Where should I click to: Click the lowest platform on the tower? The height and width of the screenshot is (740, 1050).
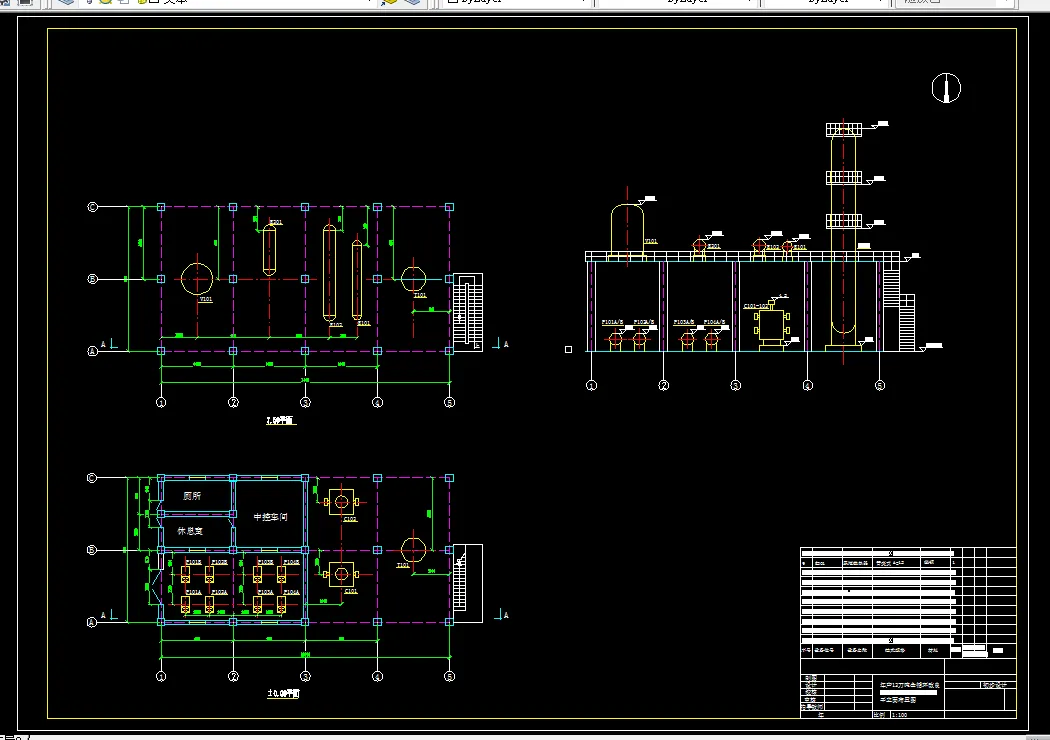tap(844, 220)
